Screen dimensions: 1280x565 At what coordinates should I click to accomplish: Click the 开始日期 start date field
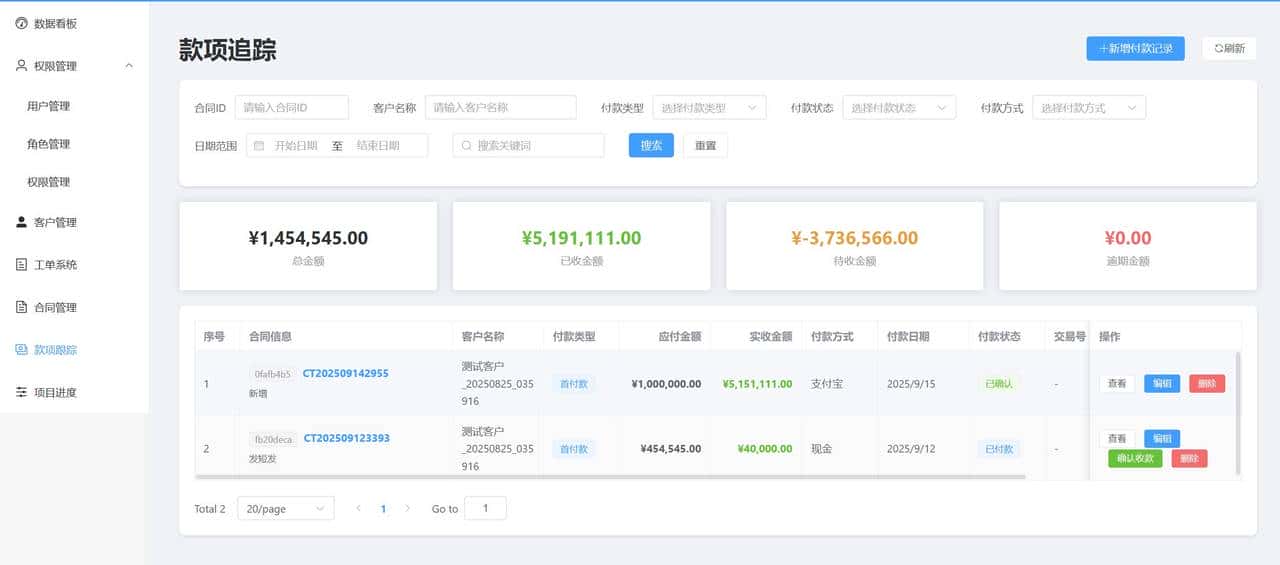(296, 145)
